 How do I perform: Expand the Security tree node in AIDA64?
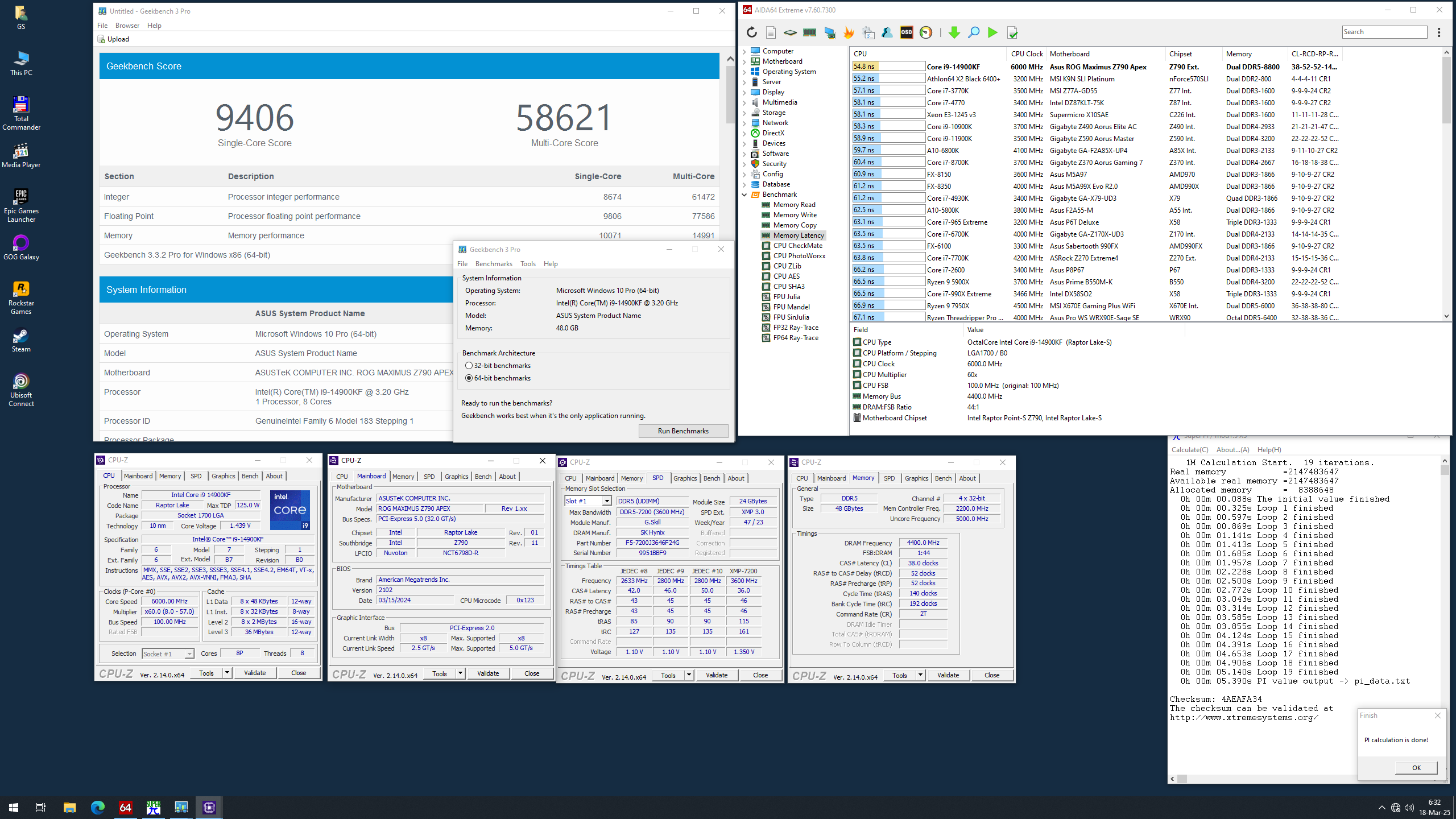pyautogui.click(x=744, y=164)
